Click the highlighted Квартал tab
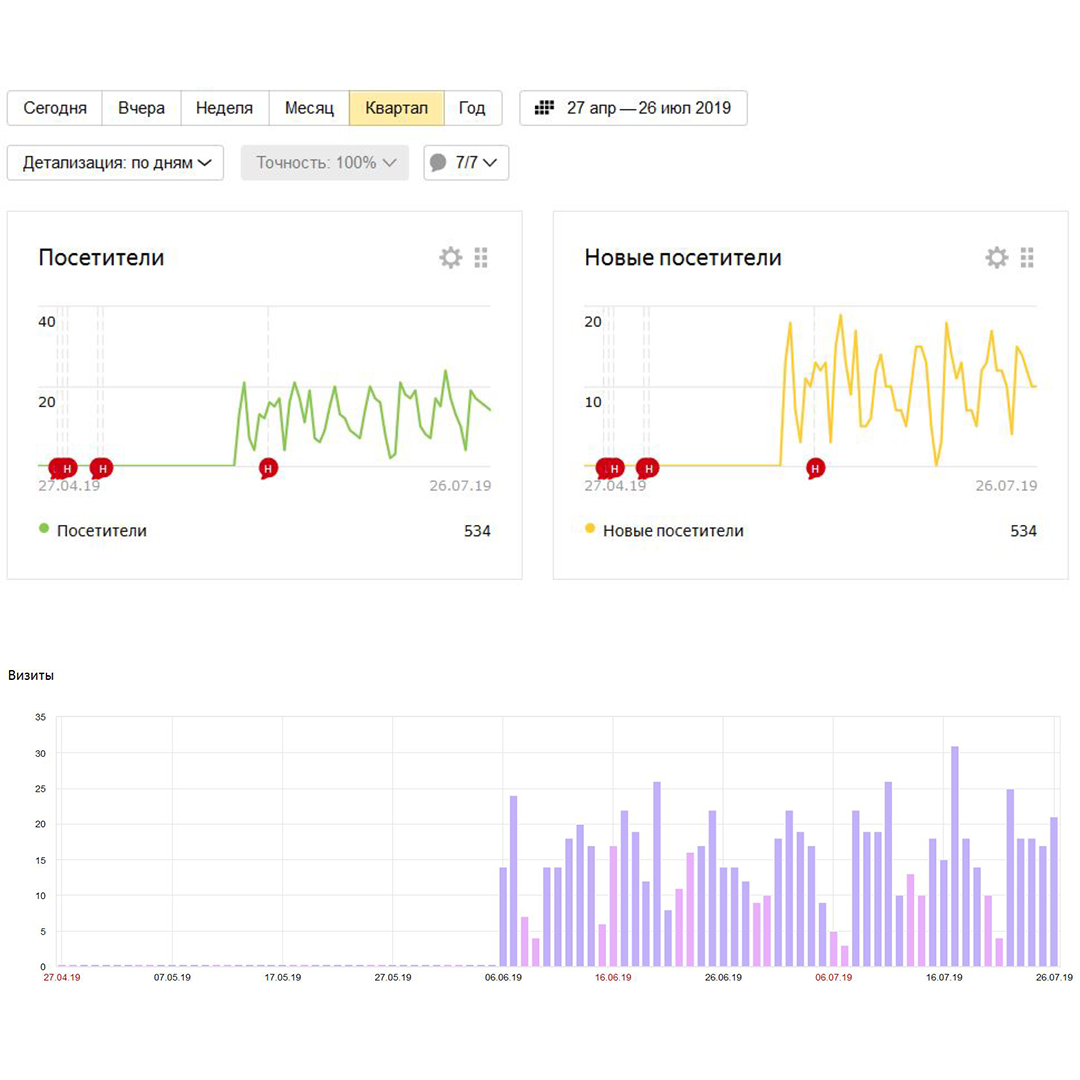Viewport: 1080px width, 1080px height. click(397, 108)
